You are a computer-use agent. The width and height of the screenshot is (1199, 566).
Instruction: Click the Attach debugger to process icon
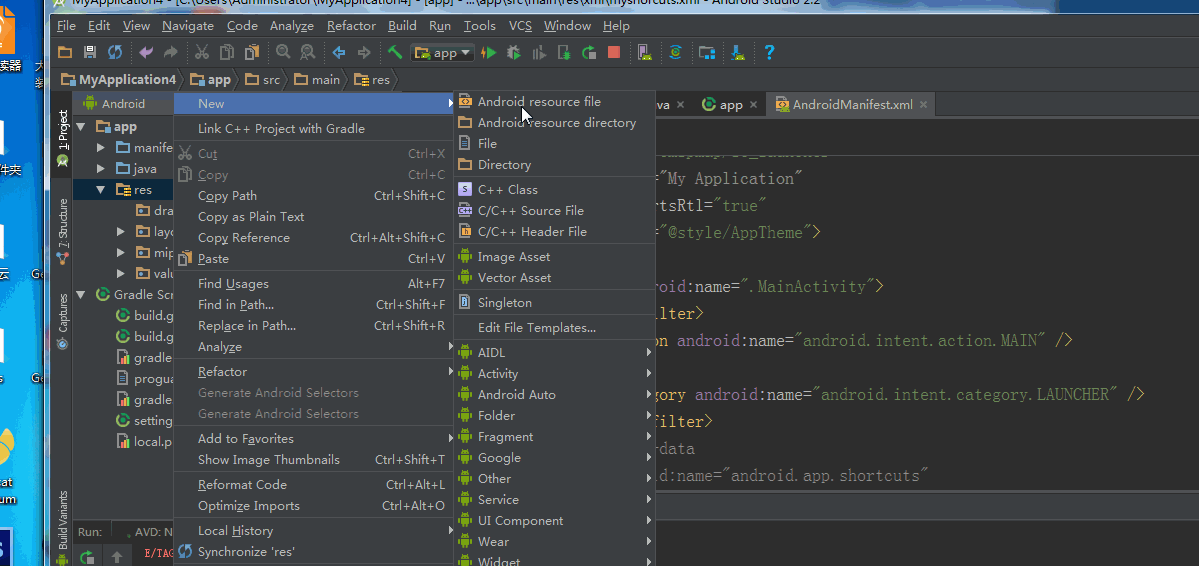[x=564, y=53]
